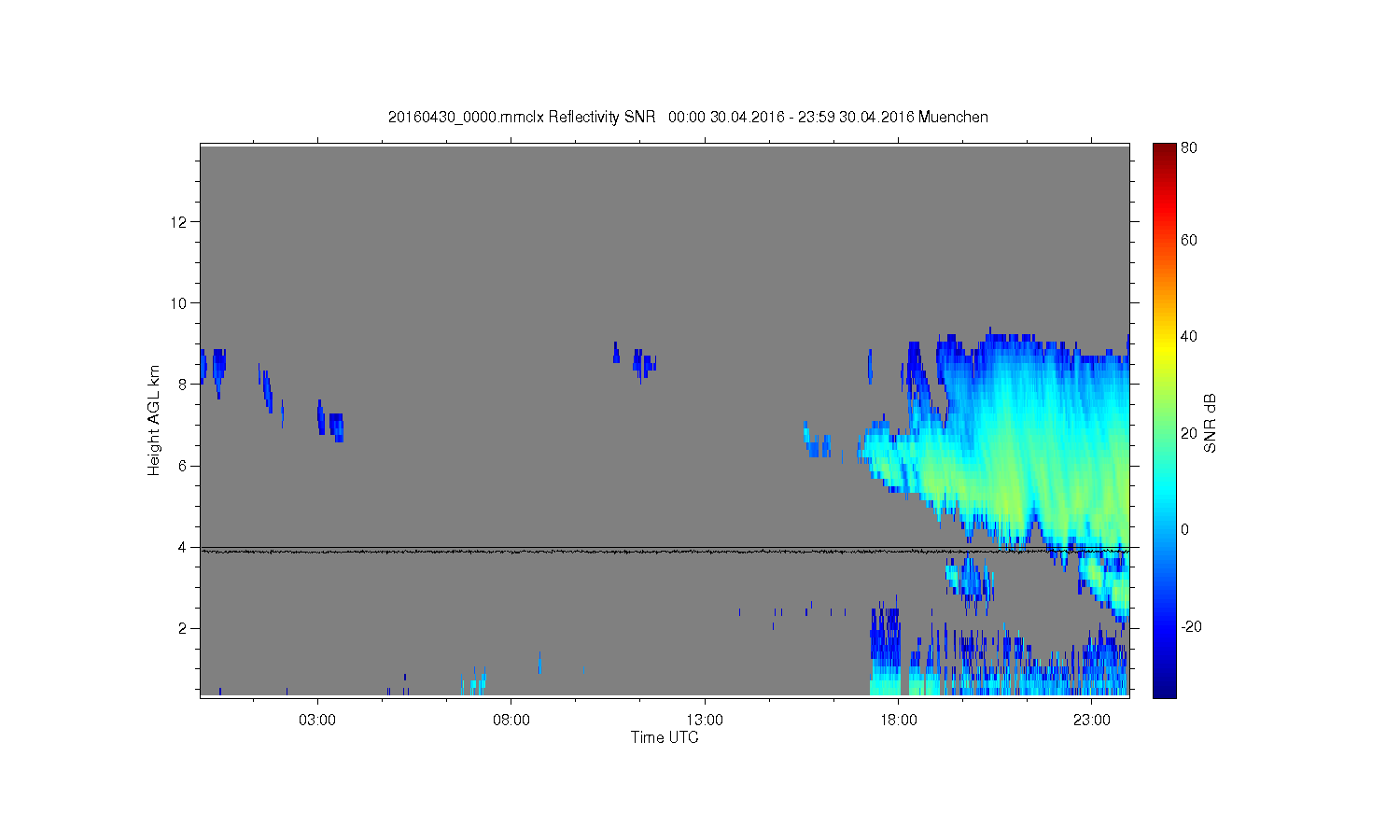Click the colorbar value 80
1400x840 pixels.
click(1189, 147)
